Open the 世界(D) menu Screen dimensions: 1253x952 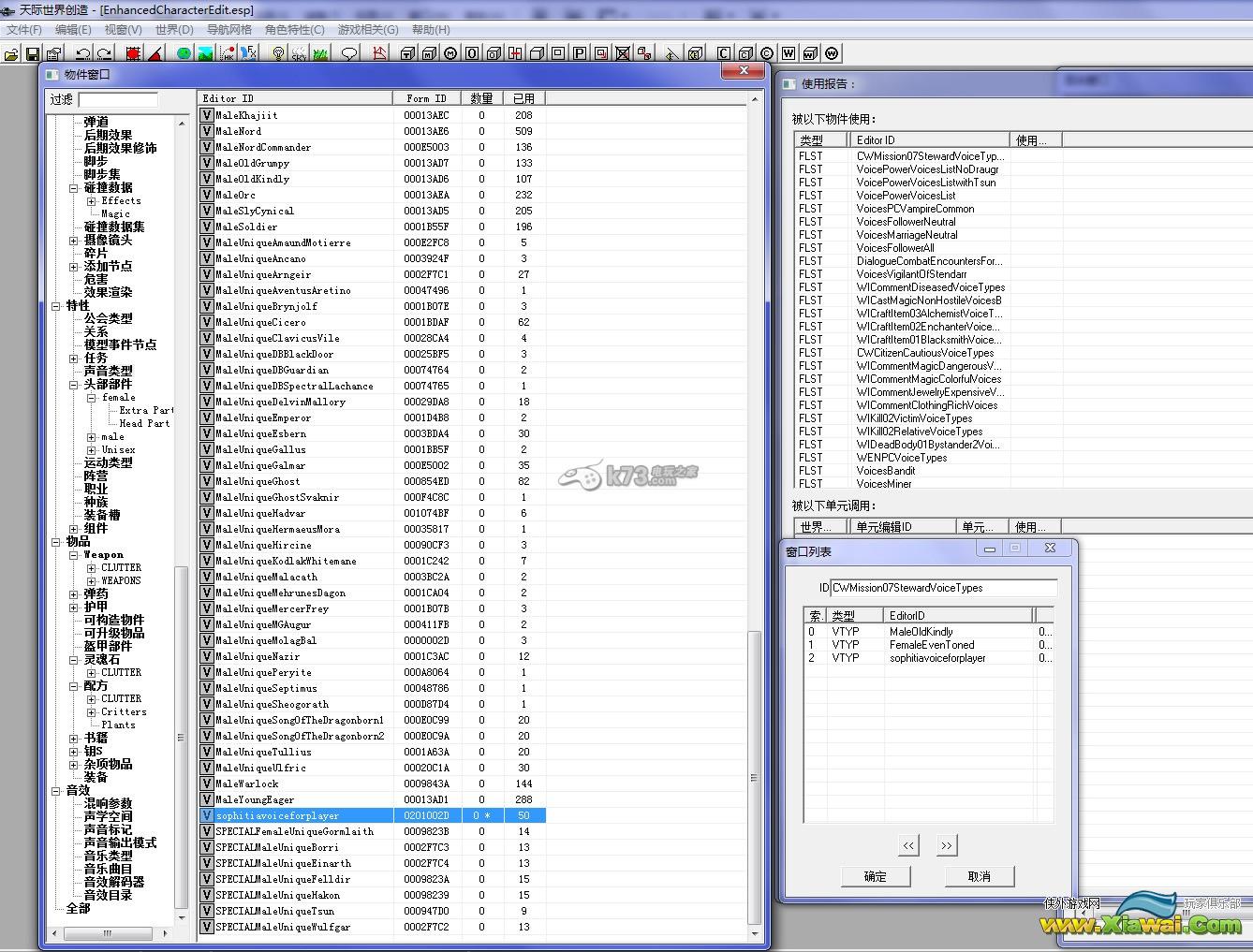pos(173,30)
